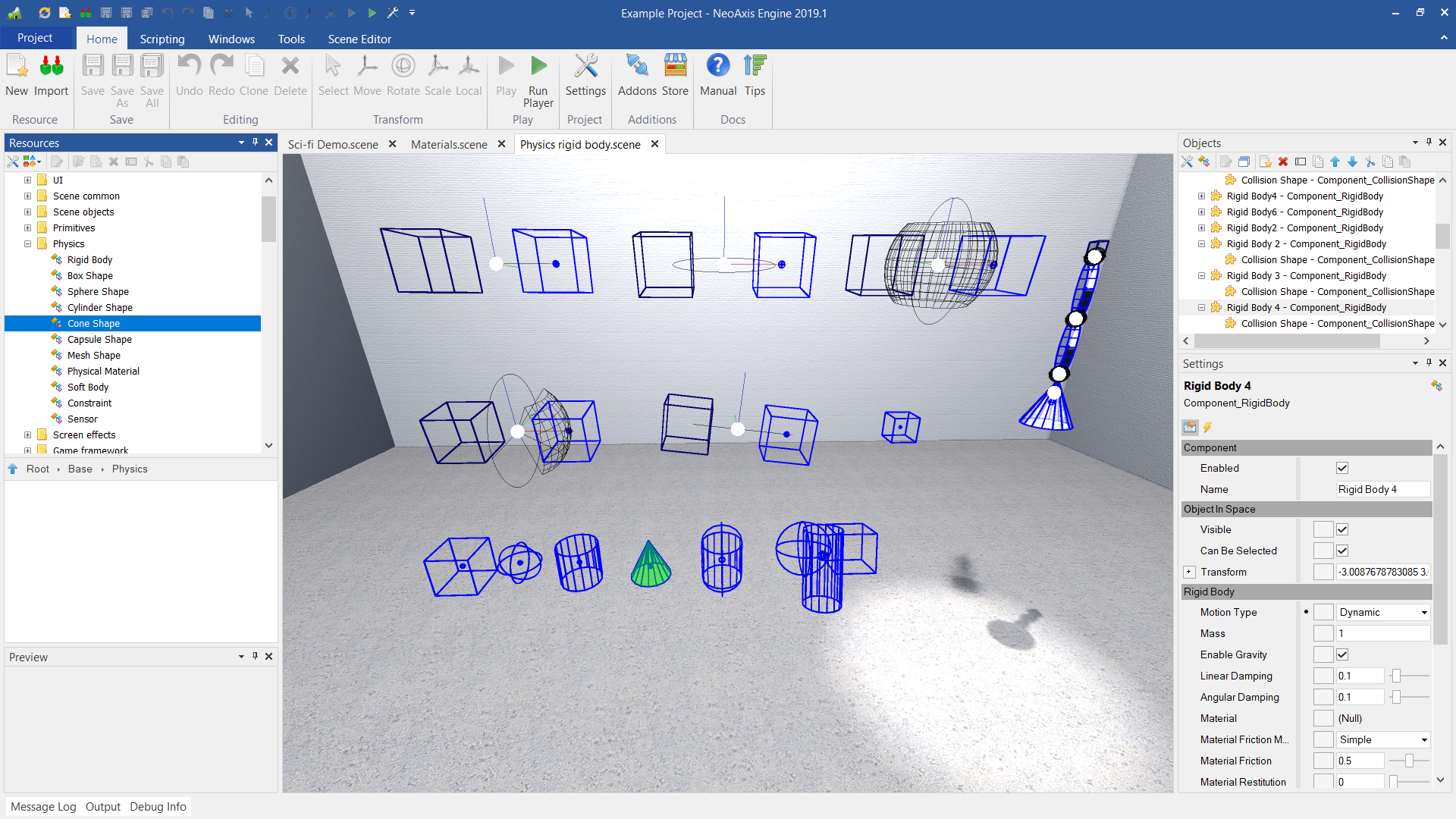Toggle the Enabled checkbox

pos(1342,468)
